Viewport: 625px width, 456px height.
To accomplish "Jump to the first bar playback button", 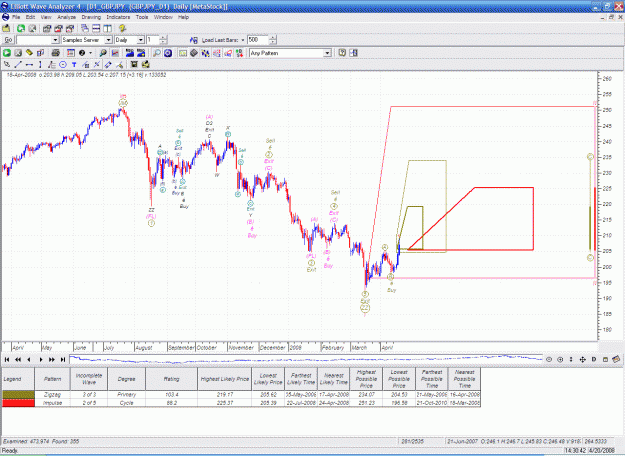I will (7, 360).
